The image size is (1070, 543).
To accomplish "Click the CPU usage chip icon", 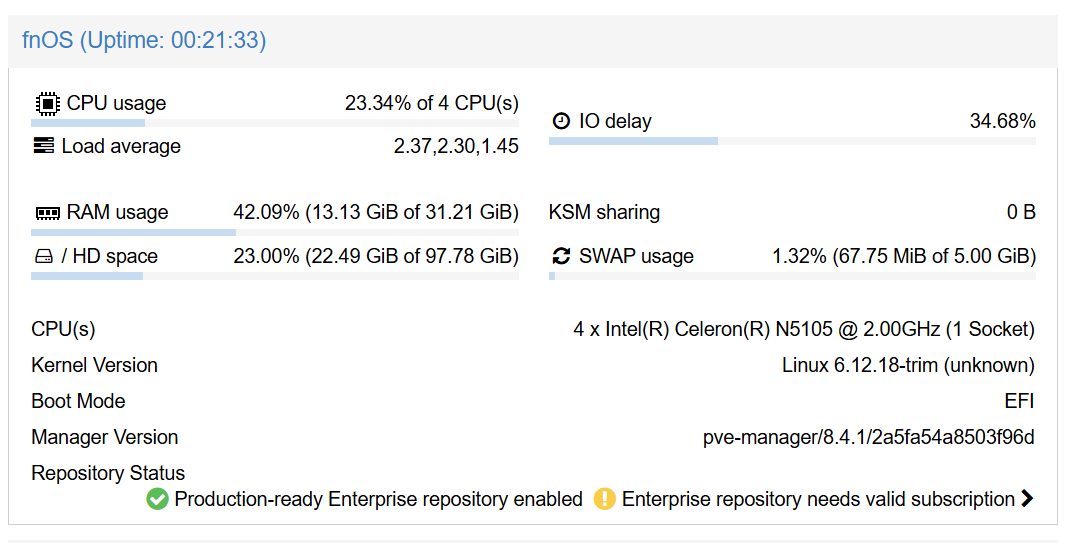I will coord(47,104).
